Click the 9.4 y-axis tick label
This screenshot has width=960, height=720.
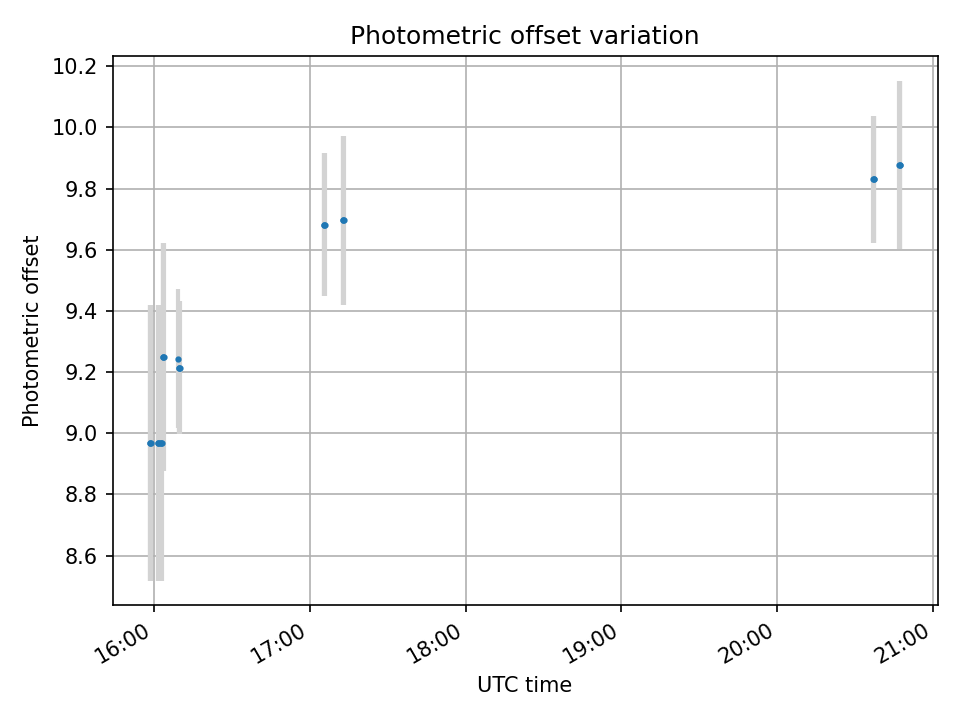click(x=81, y=312)
